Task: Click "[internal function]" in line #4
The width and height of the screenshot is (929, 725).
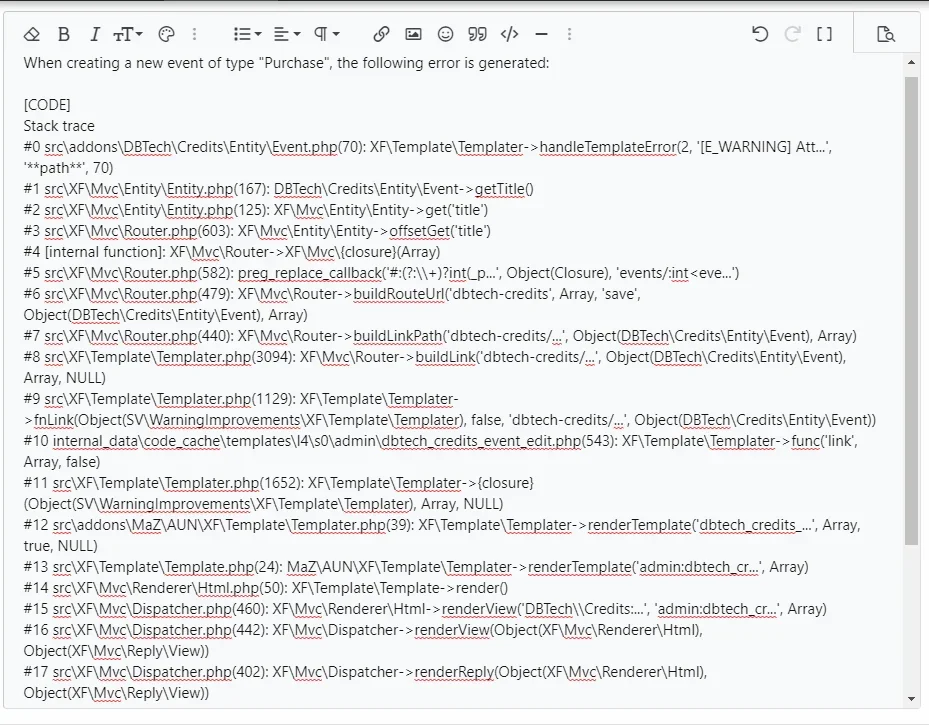Action: [104, 252]
